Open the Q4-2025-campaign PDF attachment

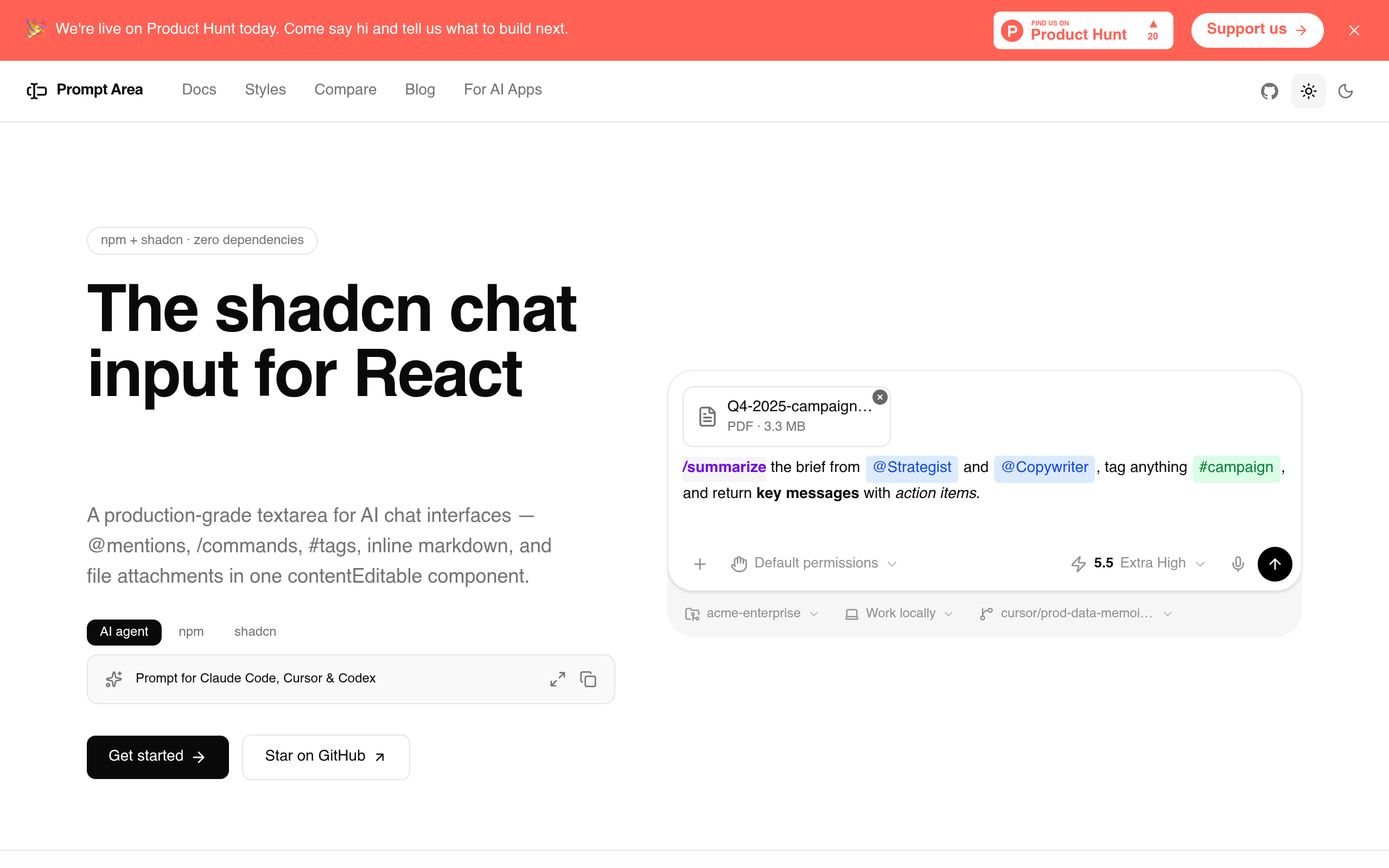[x=786, y=416]
